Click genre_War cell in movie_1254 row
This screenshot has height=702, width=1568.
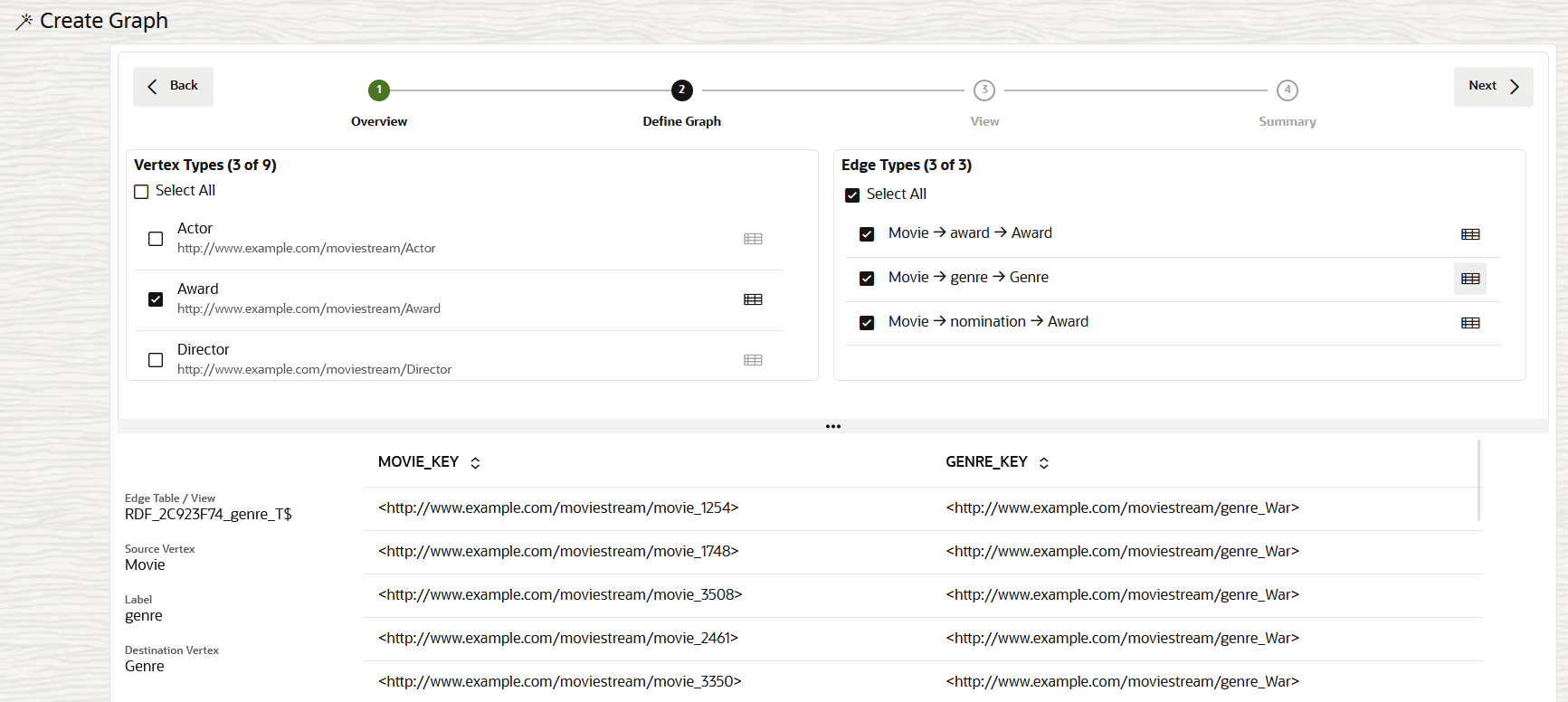point(1122,508)
